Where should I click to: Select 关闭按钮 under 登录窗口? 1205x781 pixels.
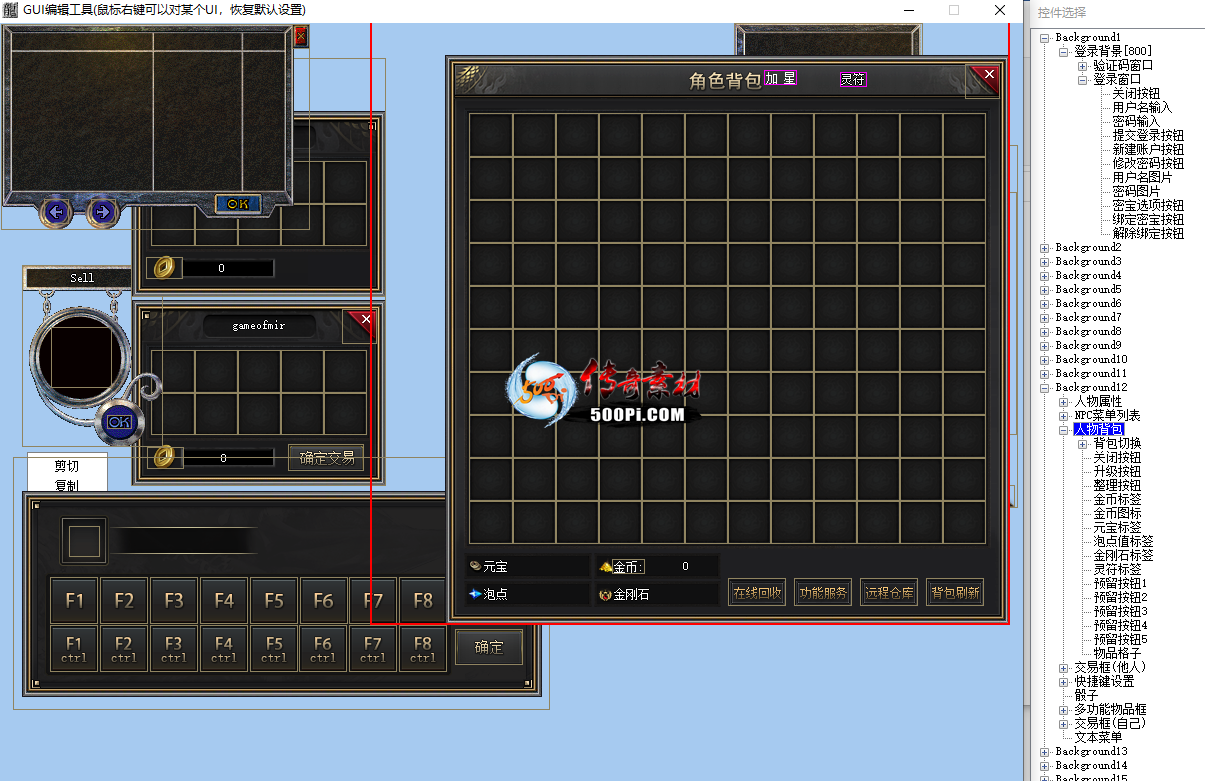coord(1136,93)
